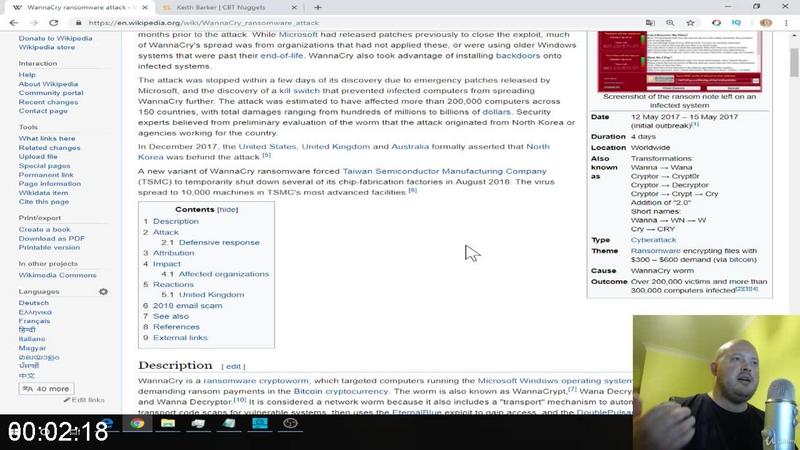Open File Explorer from the taskbar
Image resolution: width=800 pixels, height=450 pixels.
(x=168, y=423)
